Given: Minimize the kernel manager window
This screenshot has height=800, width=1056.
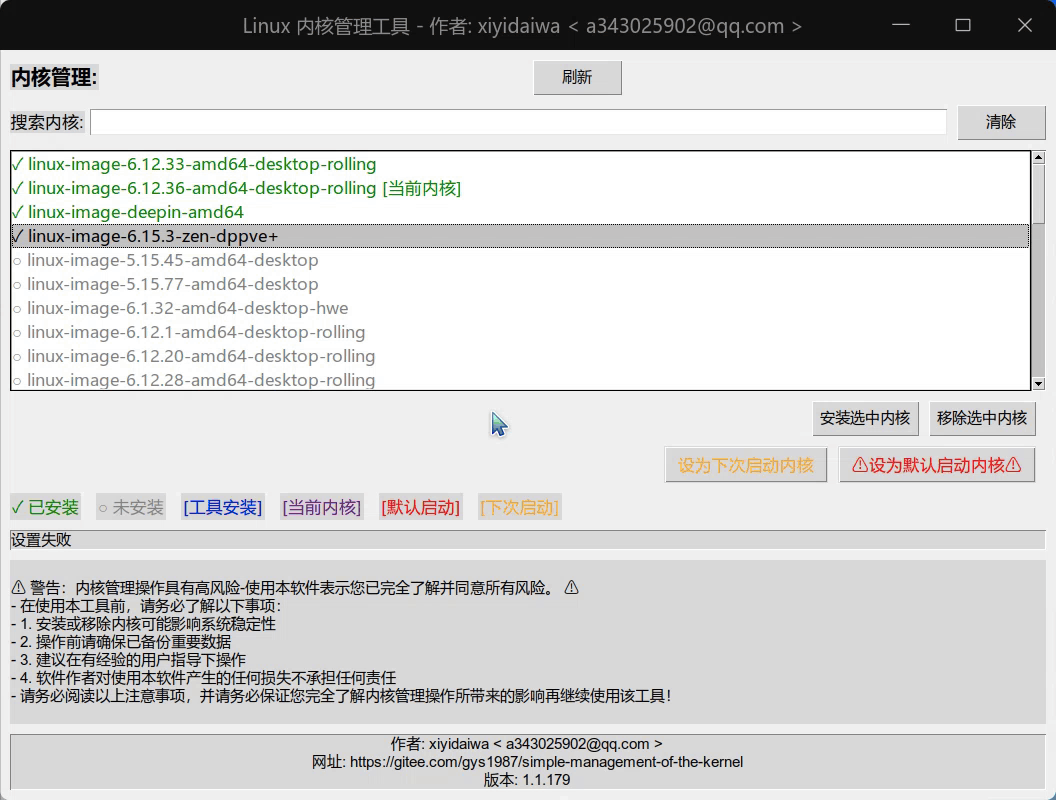Looking at the screenshot, I should click(900, 26).
